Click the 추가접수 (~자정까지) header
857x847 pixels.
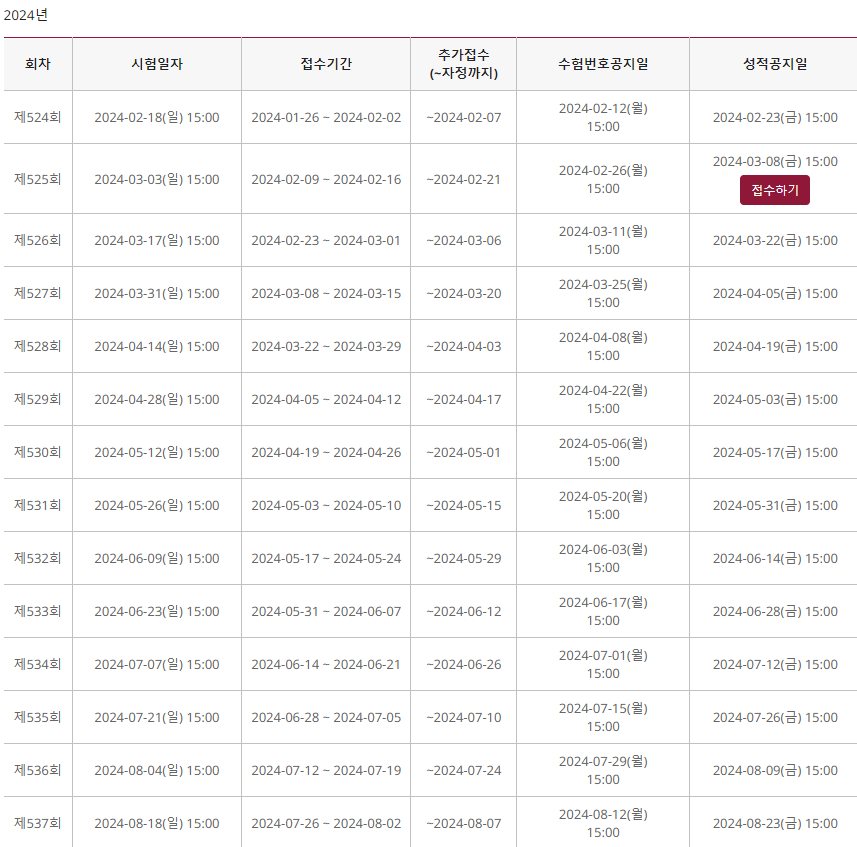(x=463, y=64)
